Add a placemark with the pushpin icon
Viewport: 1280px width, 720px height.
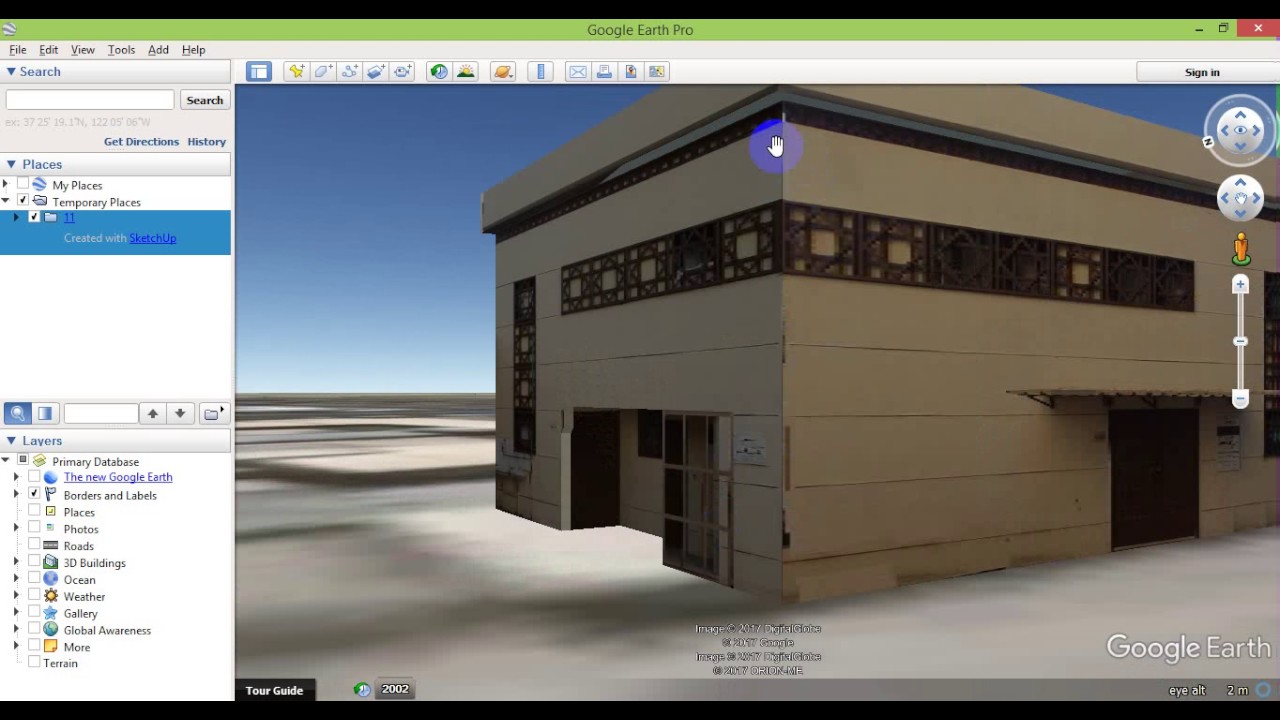point(296,71)
